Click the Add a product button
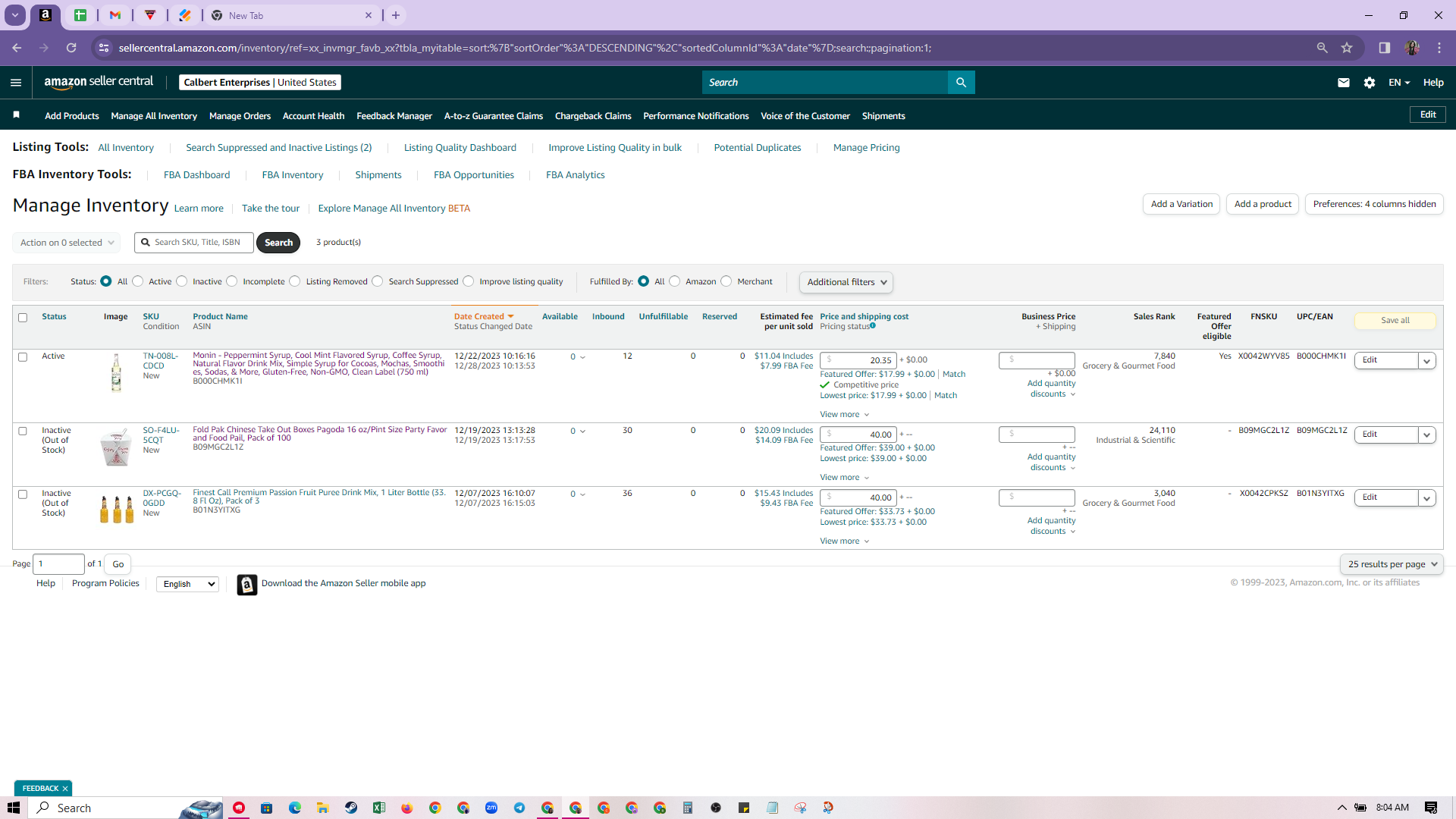1456x819 pixels. [x=1263, y=204]
